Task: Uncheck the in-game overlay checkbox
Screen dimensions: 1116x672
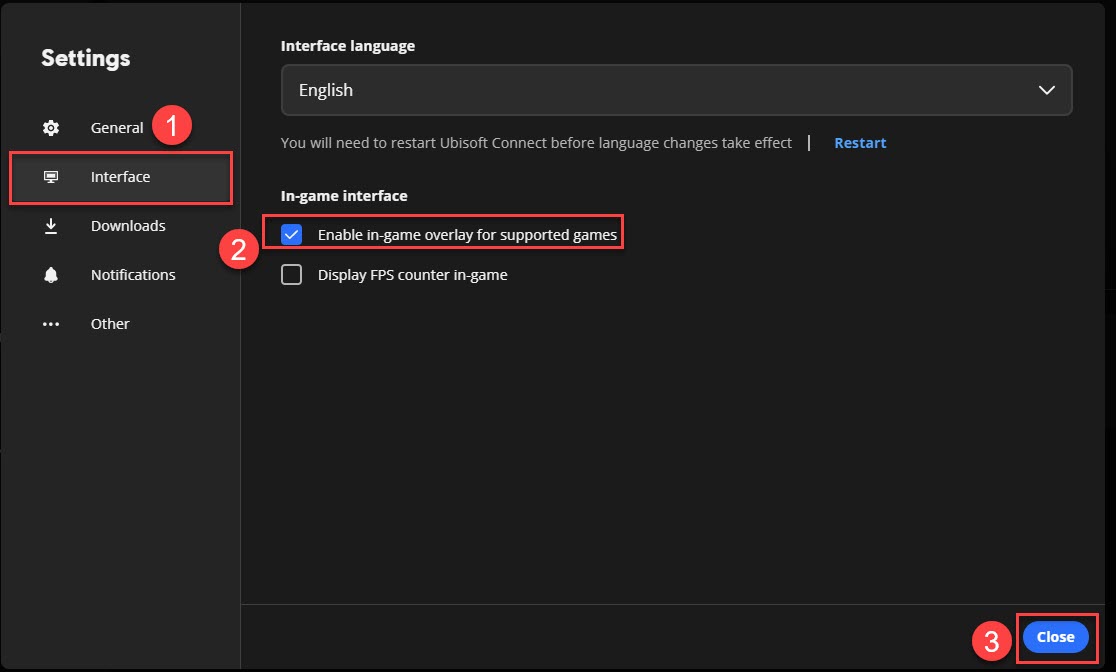Action: tap(292, 235)
